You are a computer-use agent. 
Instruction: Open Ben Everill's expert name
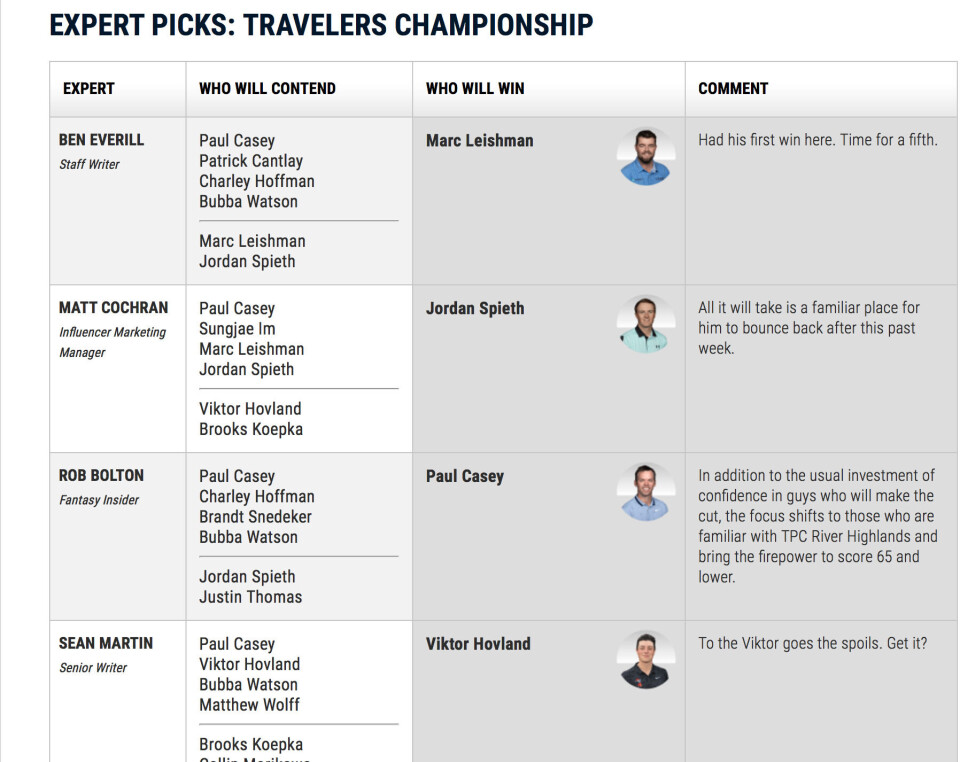click(x=102, y=140)
